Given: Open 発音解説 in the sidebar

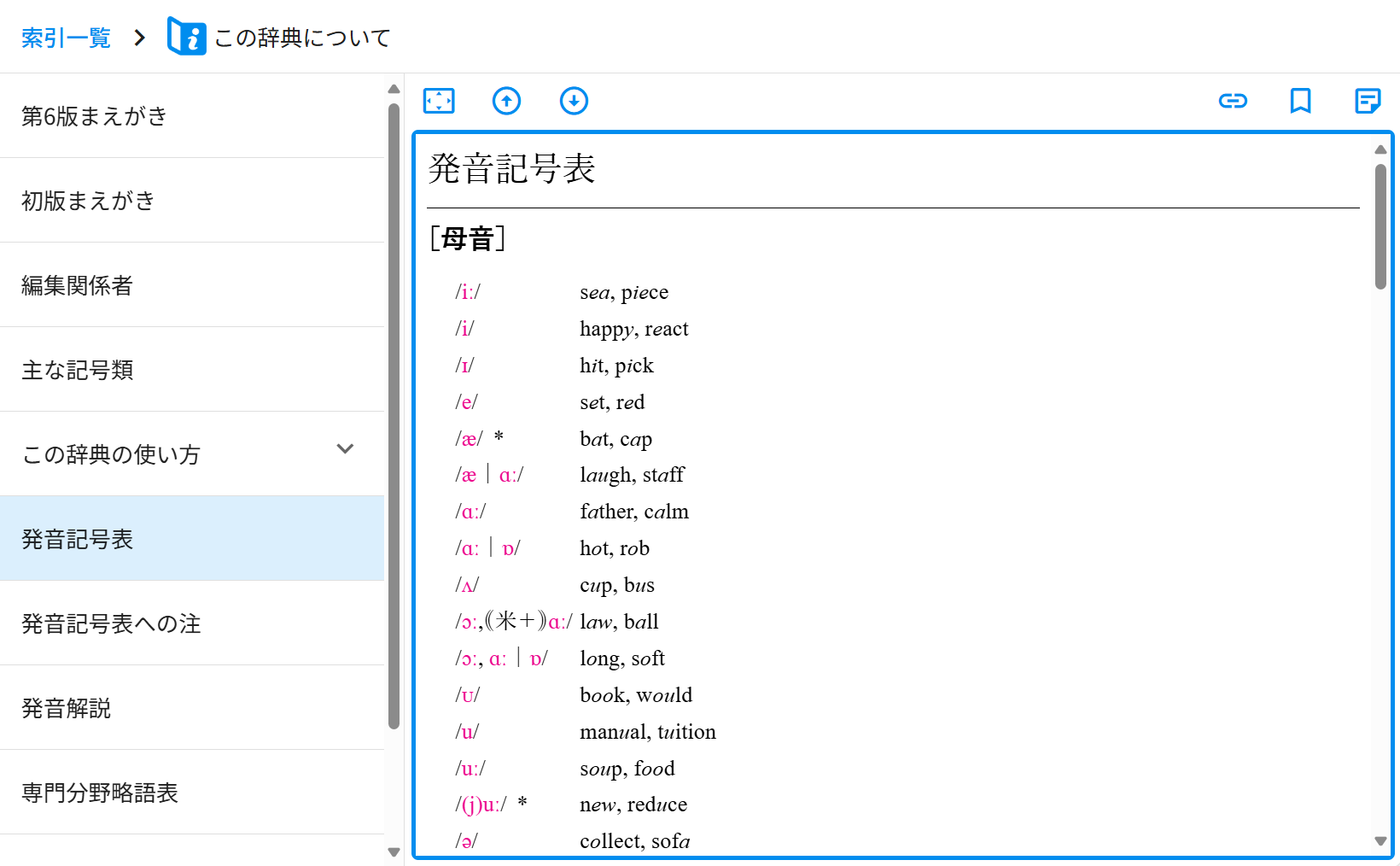Looking at the screenshot, I should [x=192, y=707].
